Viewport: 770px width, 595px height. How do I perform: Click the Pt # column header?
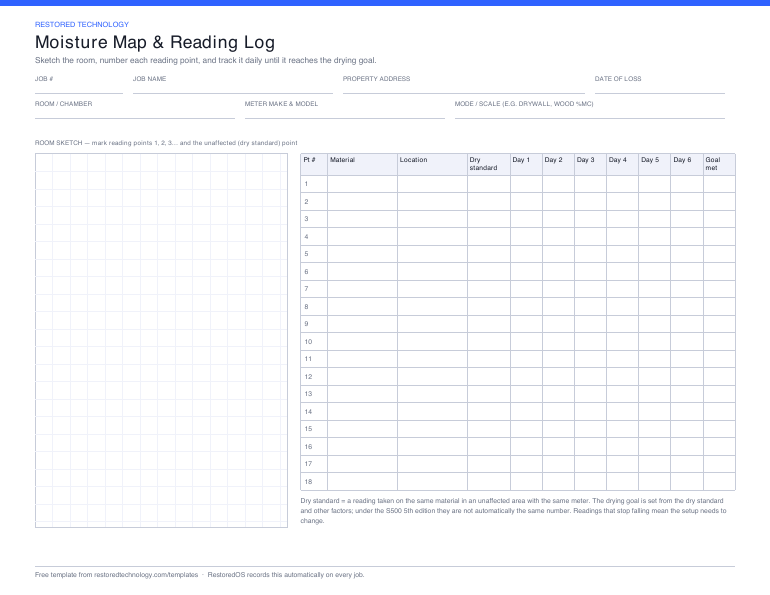(x=314, y=164)
